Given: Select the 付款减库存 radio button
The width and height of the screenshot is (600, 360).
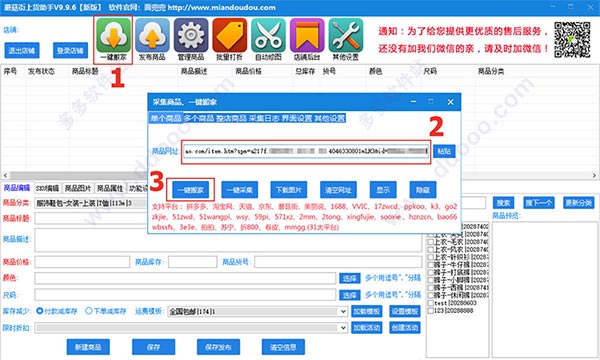Looking at the screenshot, I should click(x=39, y=311).
